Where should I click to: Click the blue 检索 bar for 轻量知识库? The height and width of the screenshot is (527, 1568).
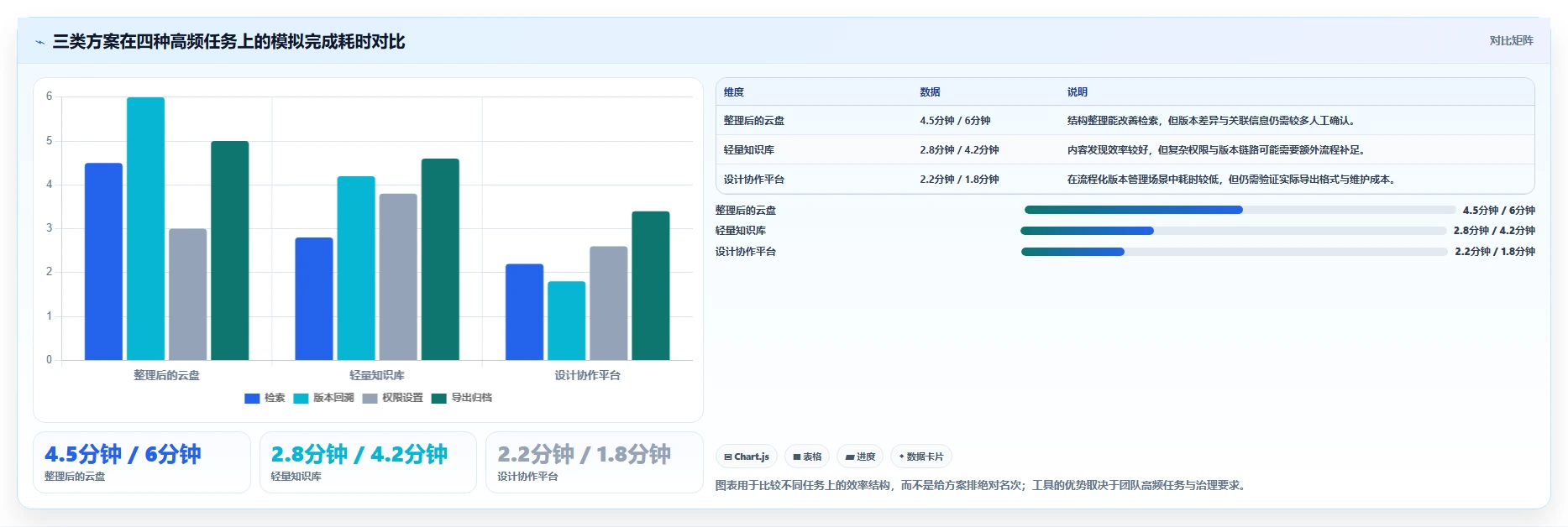(314, 299)
